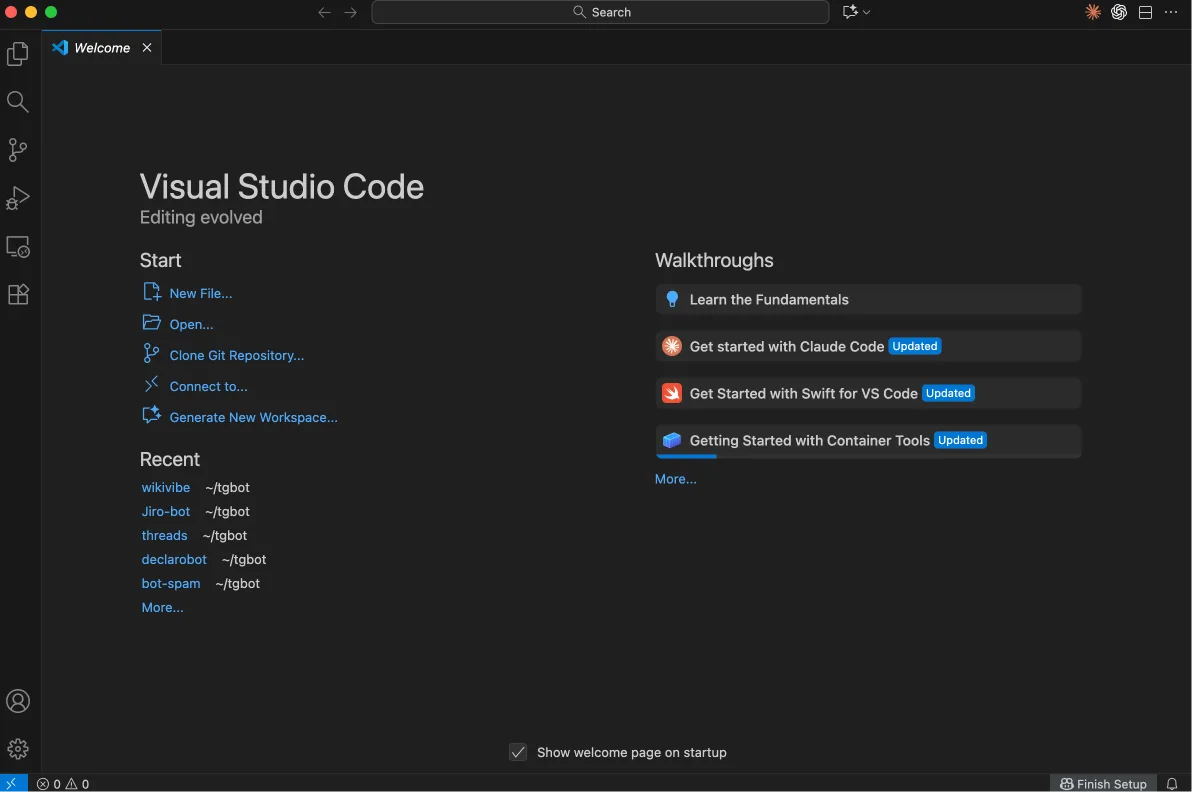Open the Manage gear menu

pos(18,749)
